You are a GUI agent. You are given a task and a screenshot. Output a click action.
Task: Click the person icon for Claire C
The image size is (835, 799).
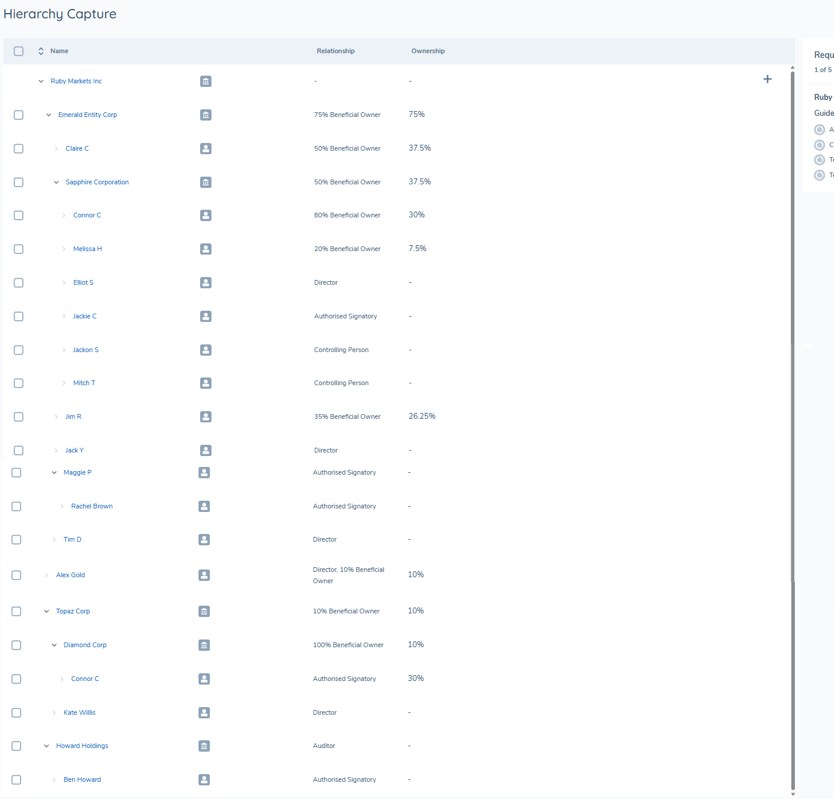point(206,149)
